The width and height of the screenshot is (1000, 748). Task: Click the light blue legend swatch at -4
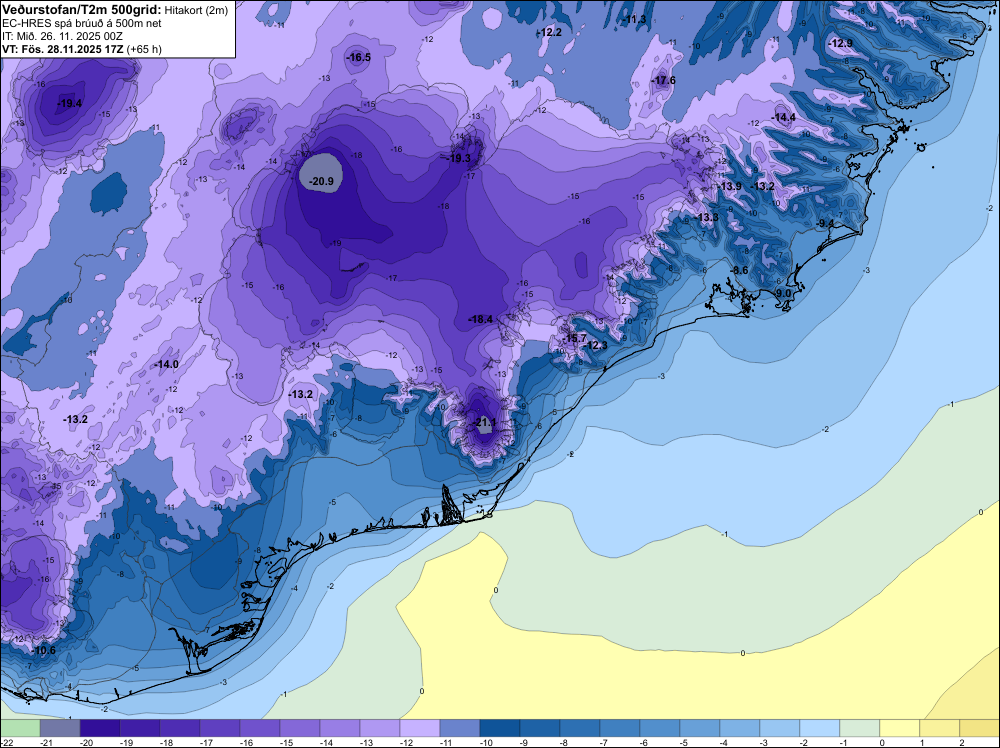[x=740, y=728]
